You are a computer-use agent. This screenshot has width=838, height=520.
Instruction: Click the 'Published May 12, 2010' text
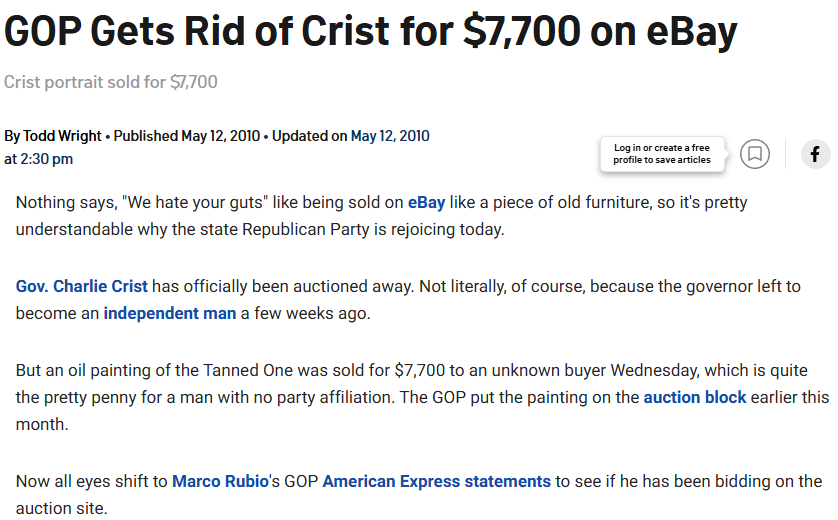point(187,136)
